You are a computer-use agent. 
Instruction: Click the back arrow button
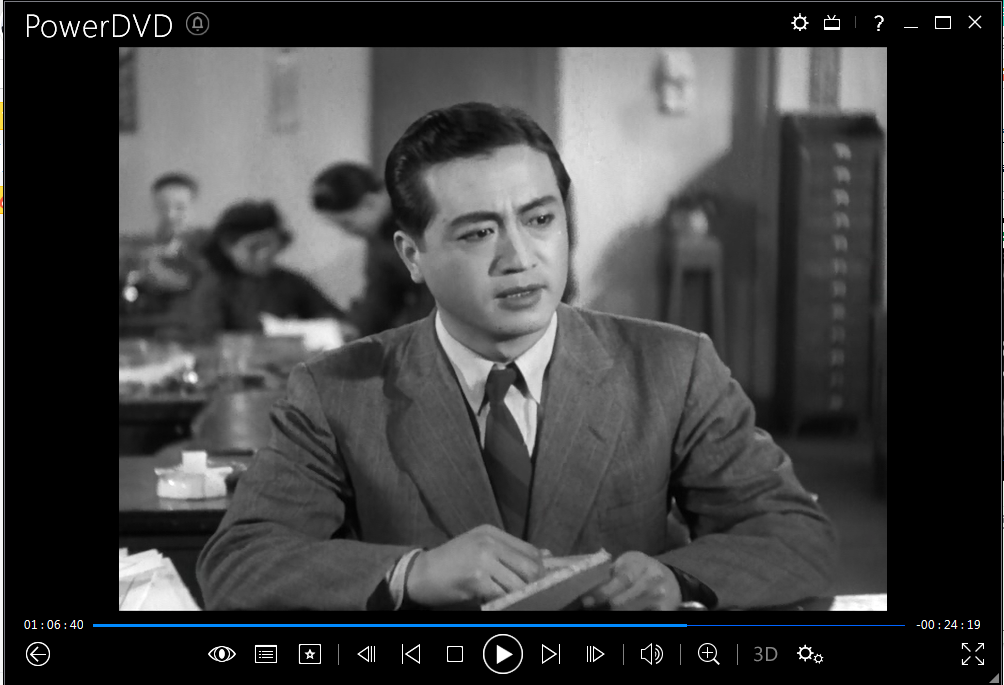click(x=38, y=654)
